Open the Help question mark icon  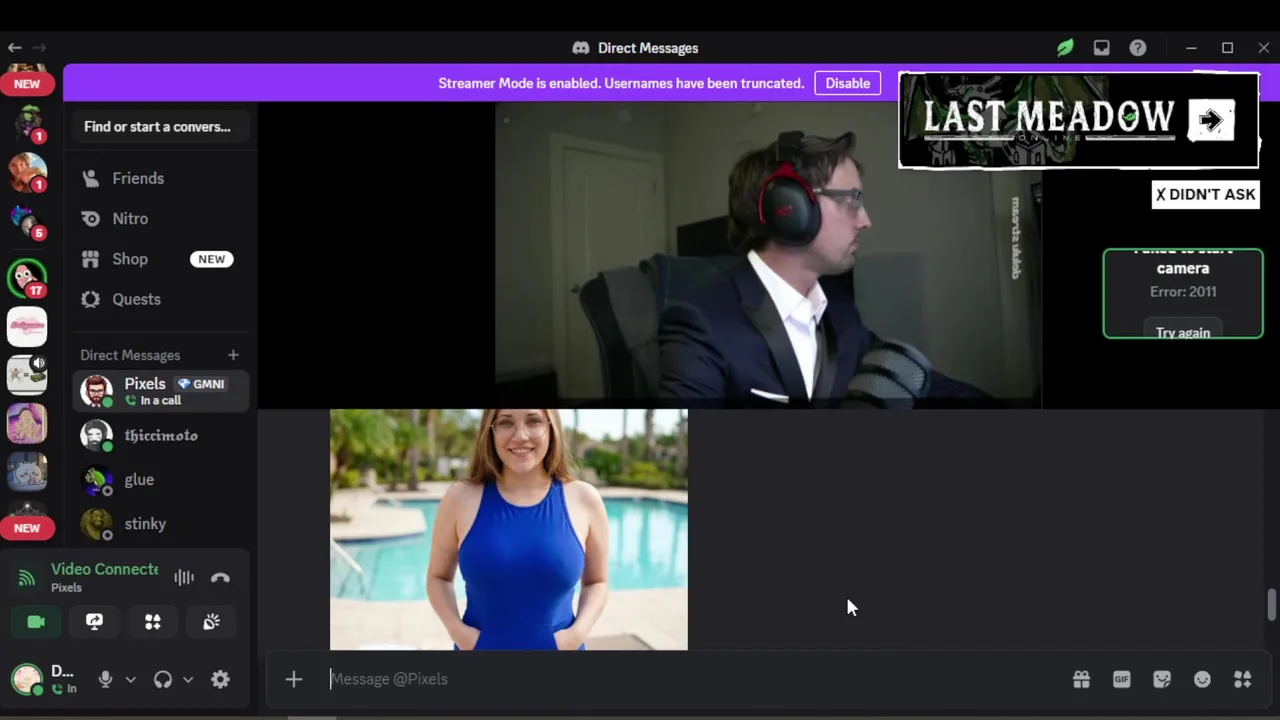click(1138, 48)
